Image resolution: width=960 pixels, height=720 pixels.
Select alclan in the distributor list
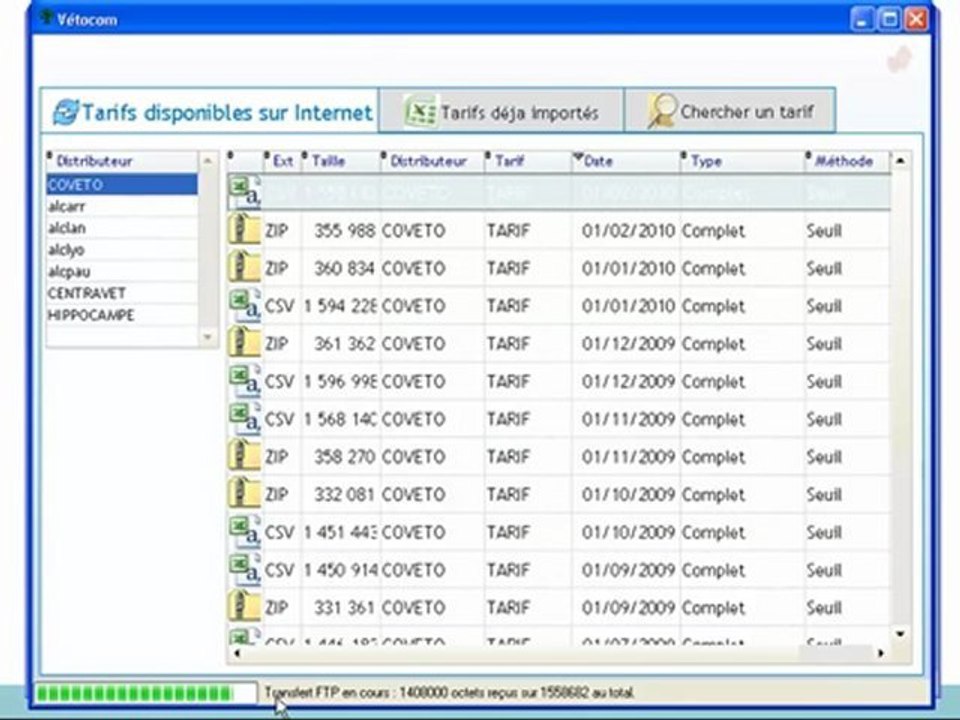tap(122, 228)
